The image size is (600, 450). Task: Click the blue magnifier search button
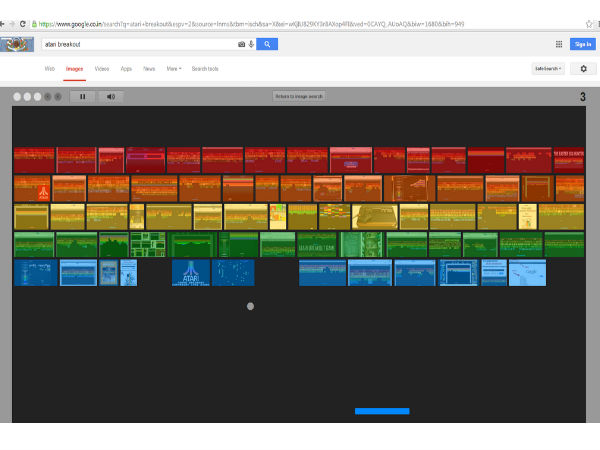[x=267, y=44]
